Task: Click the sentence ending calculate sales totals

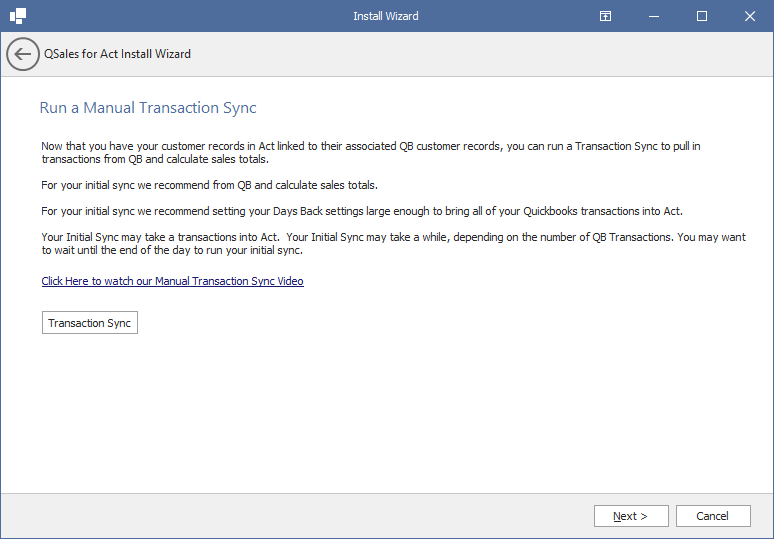Action: coord(209,185)
